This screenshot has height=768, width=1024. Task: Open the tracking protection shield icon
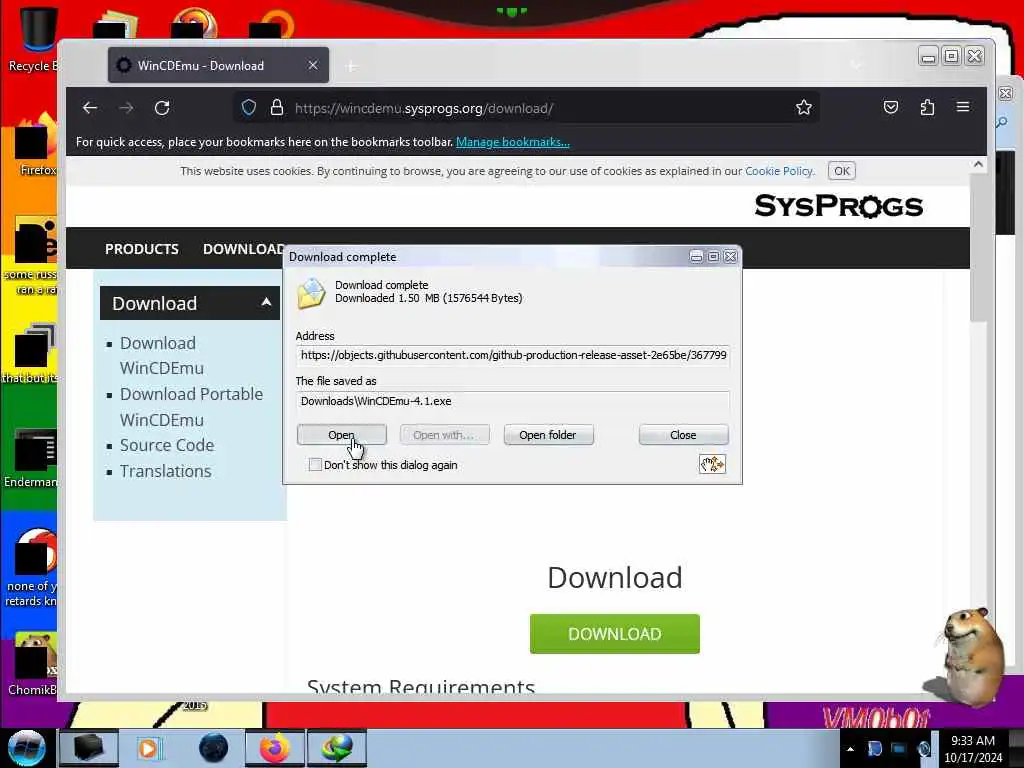tap(249, 107)
